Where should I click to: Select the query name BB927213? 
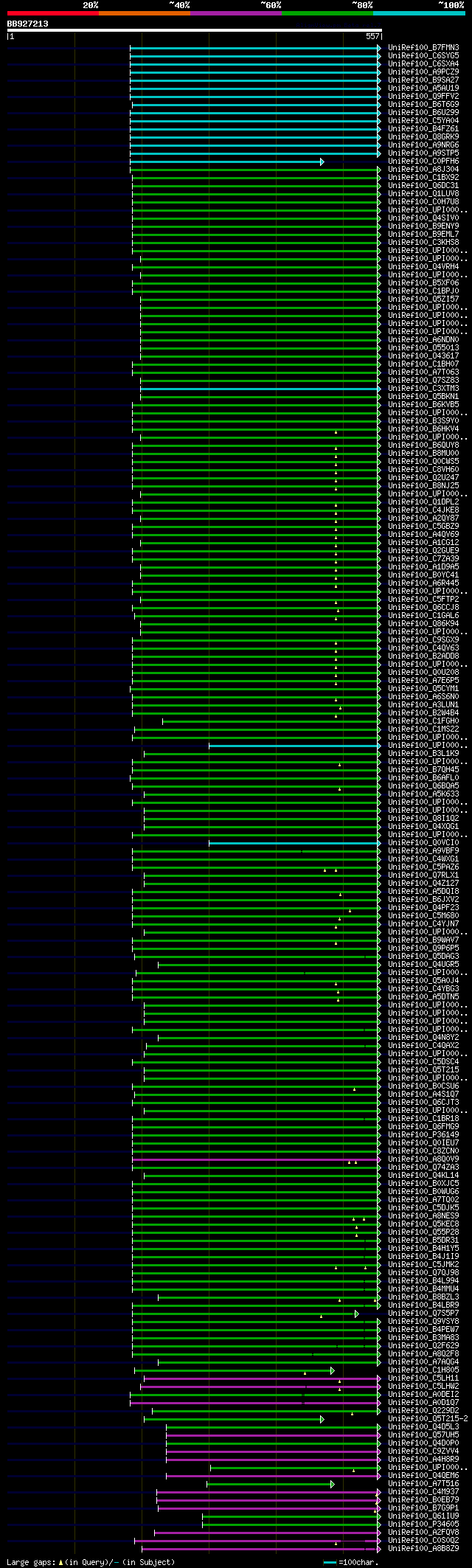pyautogui.click(x=28, y=24)
